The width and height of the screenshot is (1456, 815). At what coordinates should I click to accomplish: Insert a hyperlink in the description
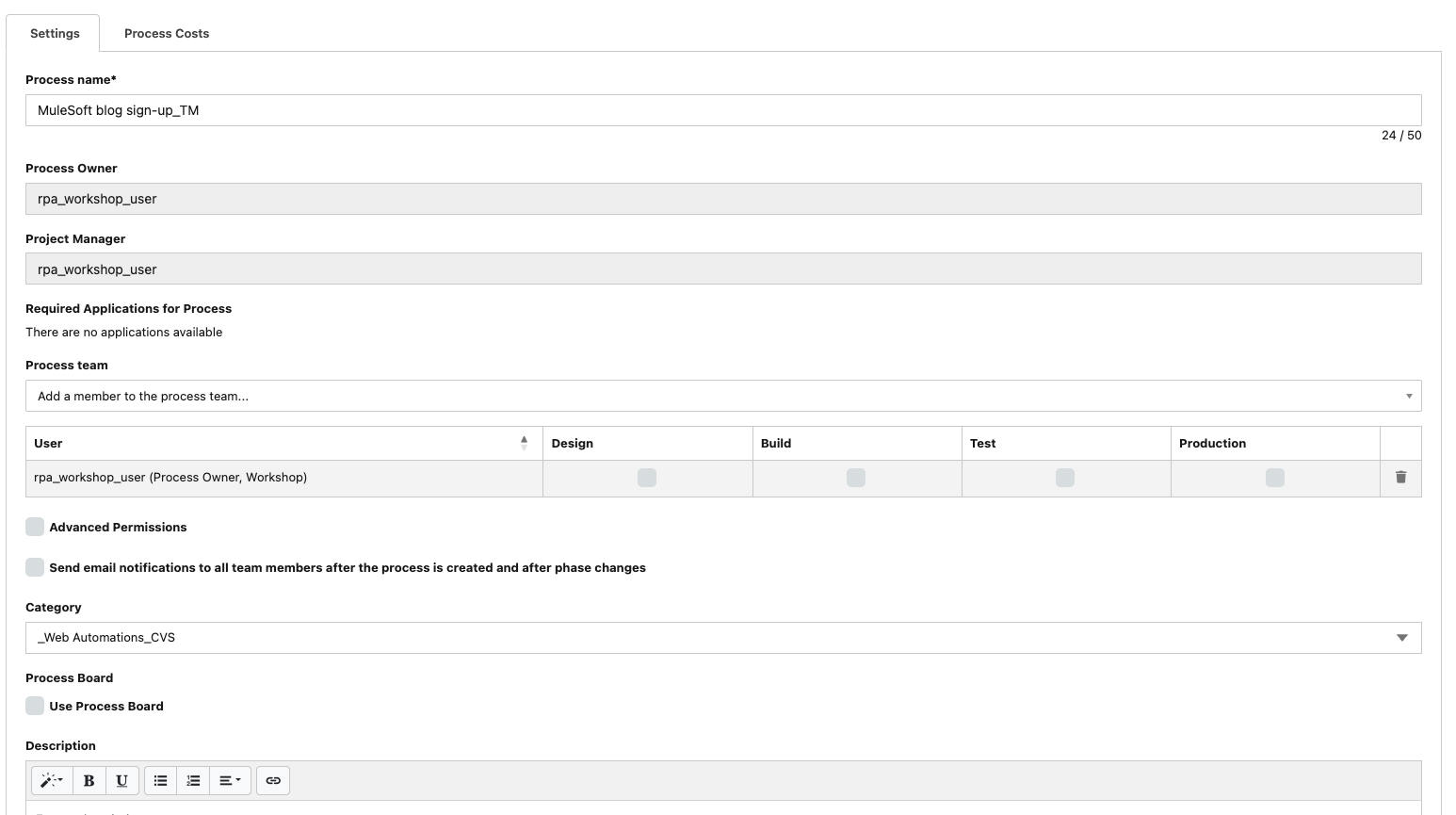tap(273, 780)
